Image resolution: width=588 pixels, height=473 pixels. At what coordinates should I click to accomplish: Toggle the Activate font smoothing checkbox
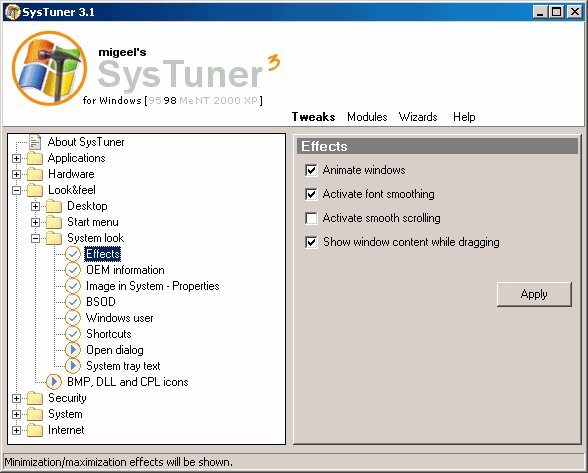(x=311, y=194)
